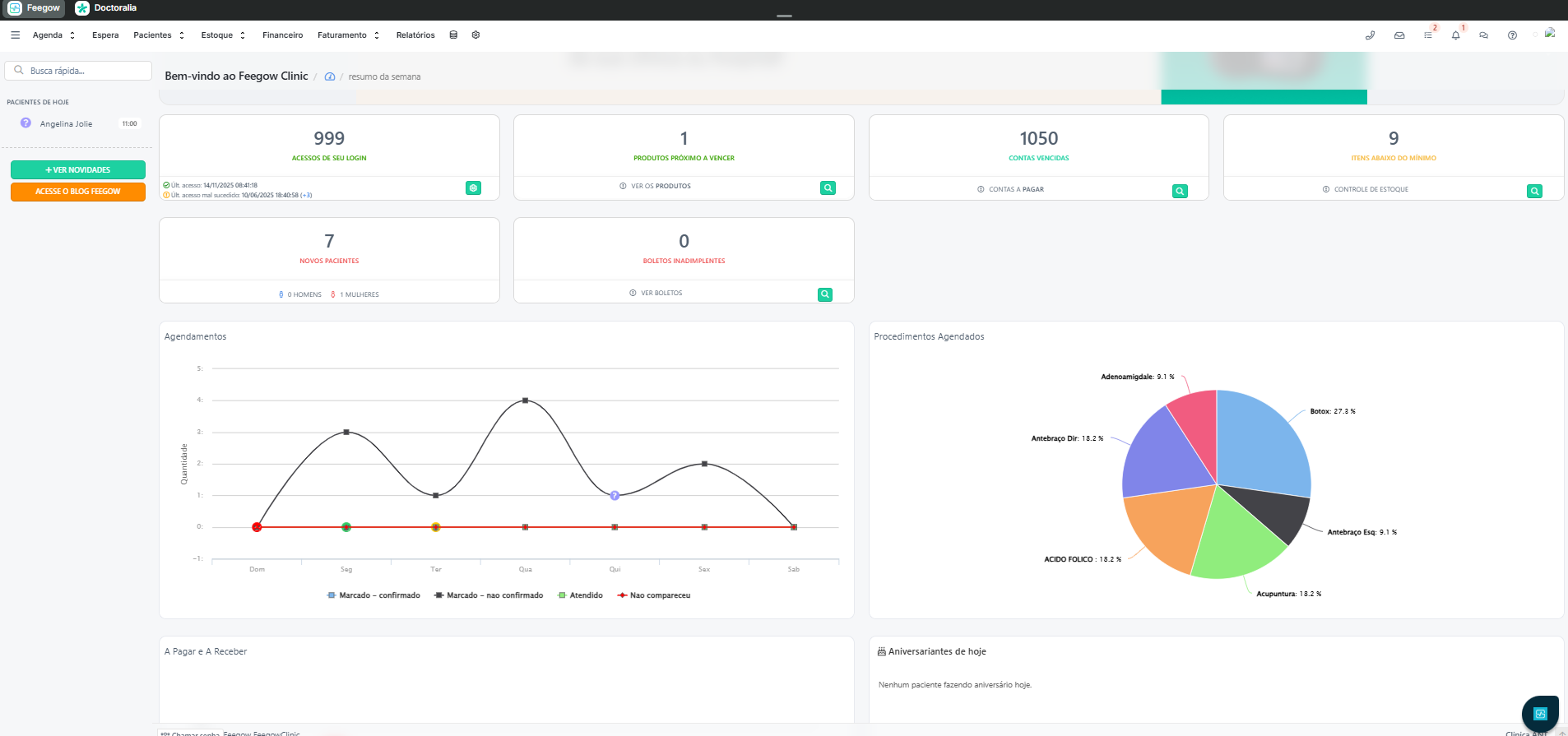This screenshot has width=1568, height=736.
Task: Toggle 'Atendido' legend series
Action: pyautogui.click(x=580, y=595)
